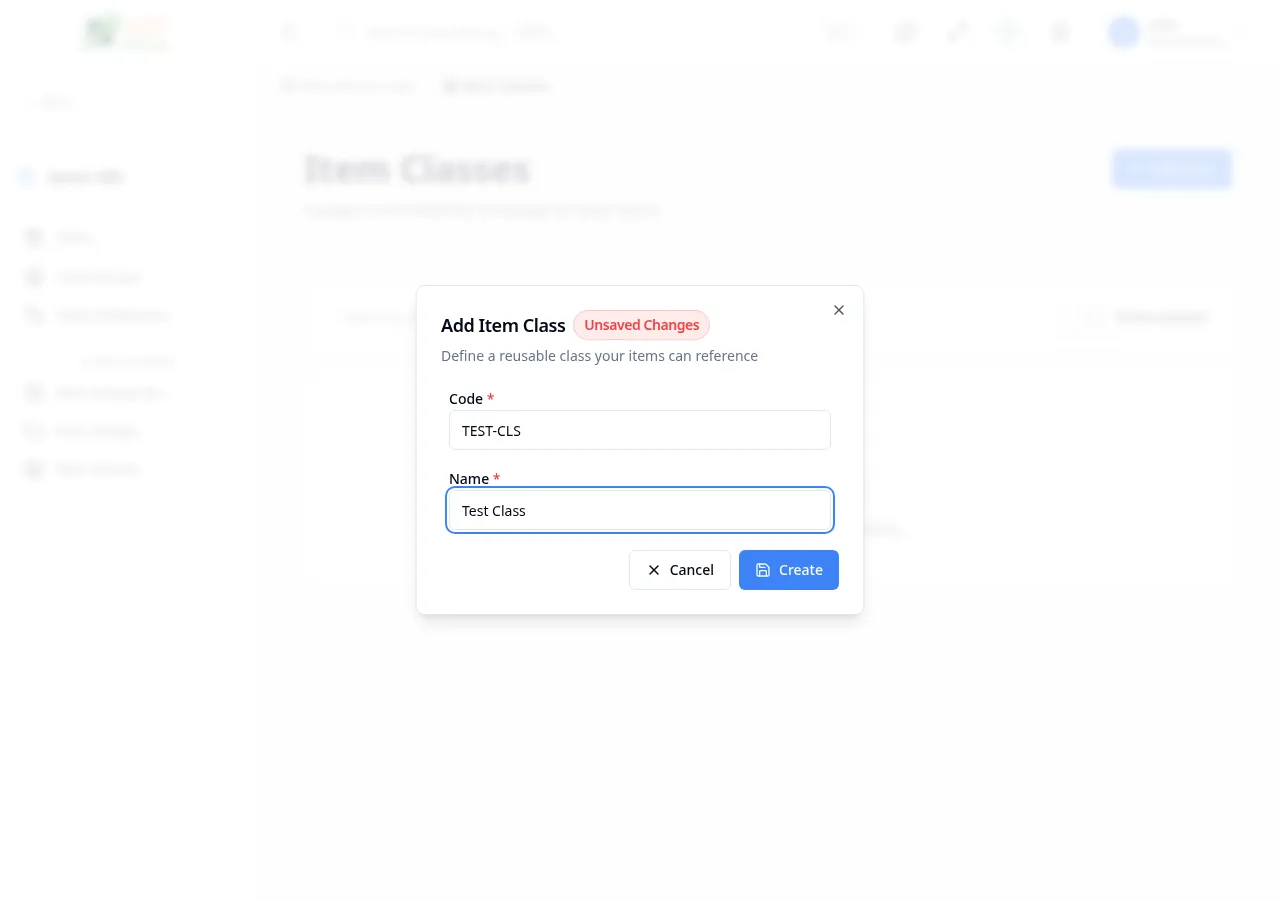
Task: Click the X icon inside the Cancel button
Action: click(654, 570)
